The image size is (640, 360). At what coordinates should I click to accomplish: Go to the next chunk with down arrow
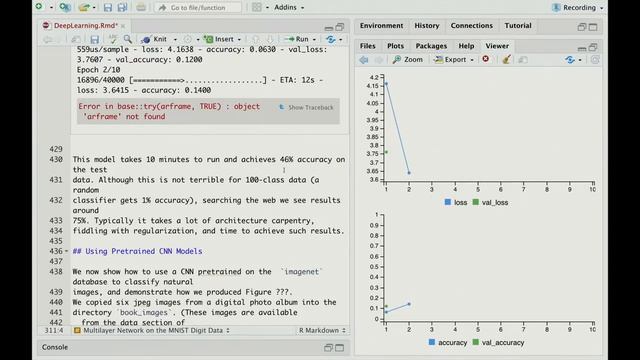pos(270,39)
